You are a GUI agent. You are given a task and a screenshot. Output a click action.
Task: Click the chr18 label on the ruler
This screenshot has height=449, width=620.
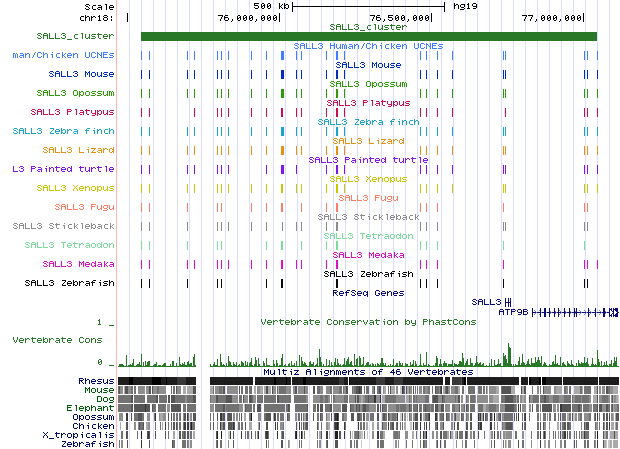click(x=98, y=17)
